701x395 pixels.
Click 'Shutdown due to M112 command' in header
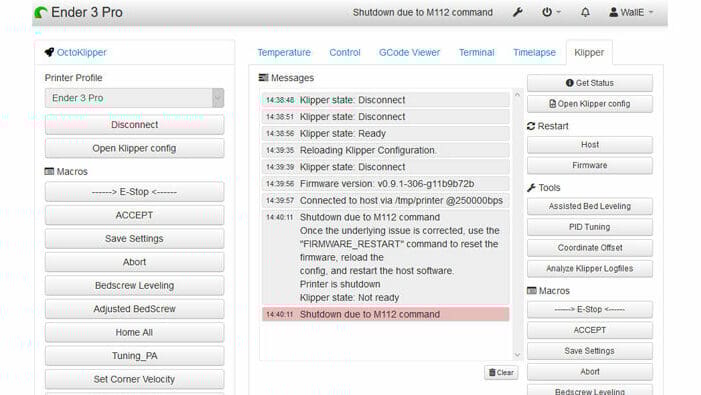(422, 13)
